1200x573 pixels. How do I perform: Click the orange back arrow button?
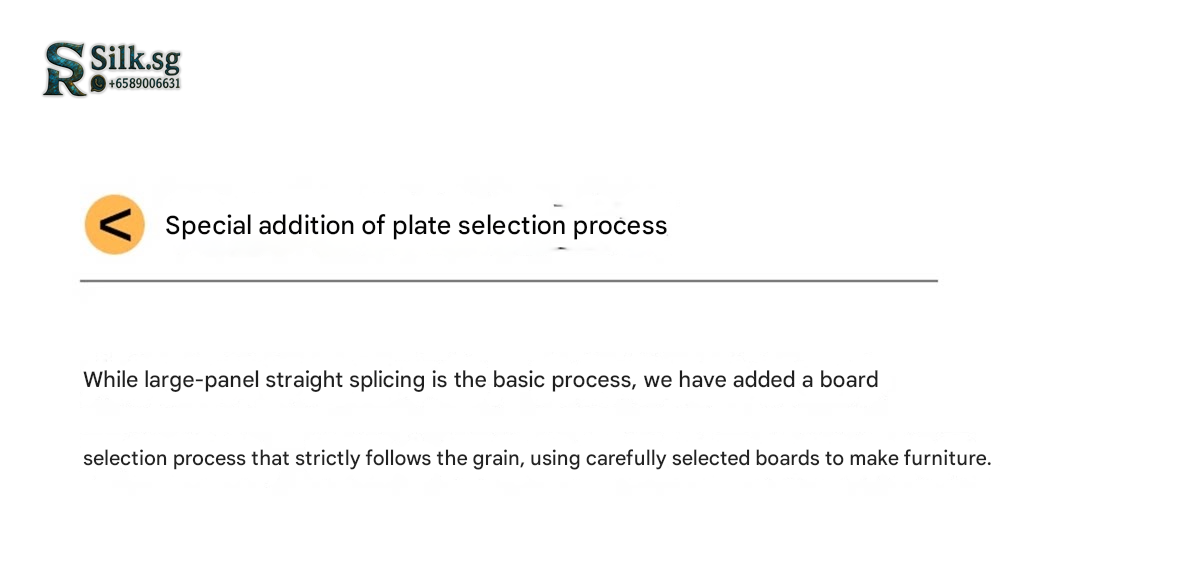pyautogui.click(x=115, y=225)
